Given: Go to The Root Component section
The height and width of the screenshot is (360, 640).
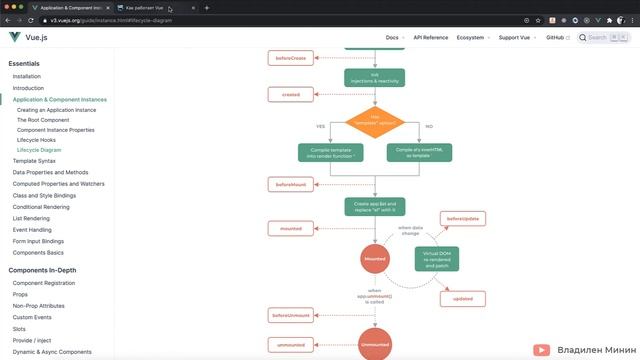Looking at the screenshot, I should click(x=43, y=120).
